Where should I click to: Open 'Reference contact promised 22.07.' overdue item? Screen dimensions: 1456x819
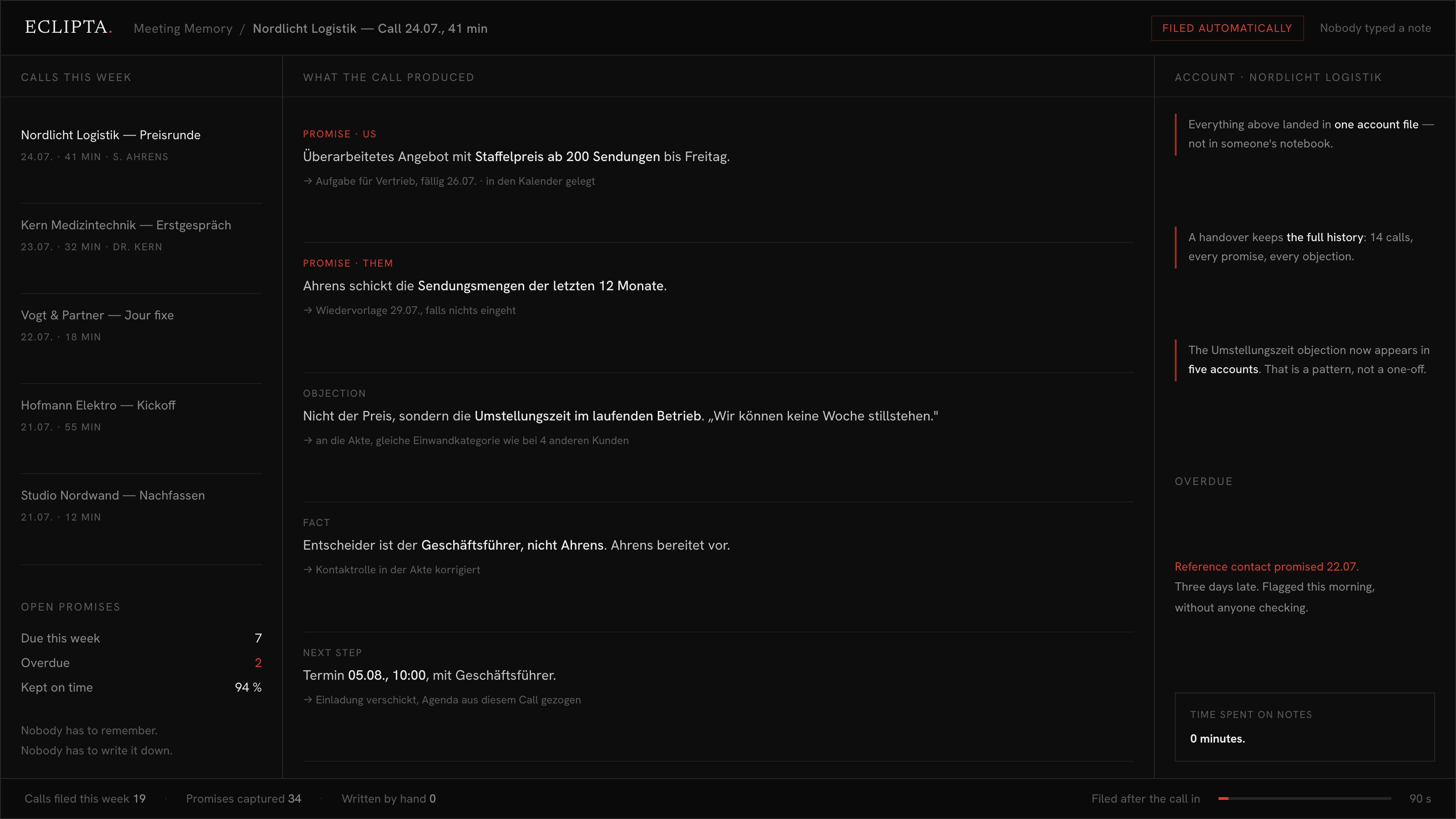[1266, 567]
